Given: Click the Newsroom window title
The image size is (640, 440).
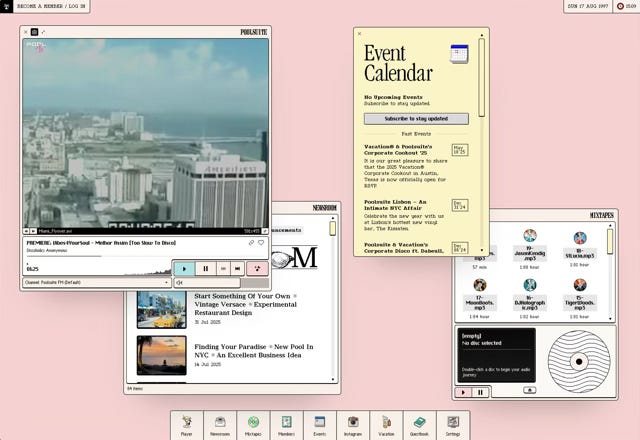Looking at the screenshot, I should (324, 208).
